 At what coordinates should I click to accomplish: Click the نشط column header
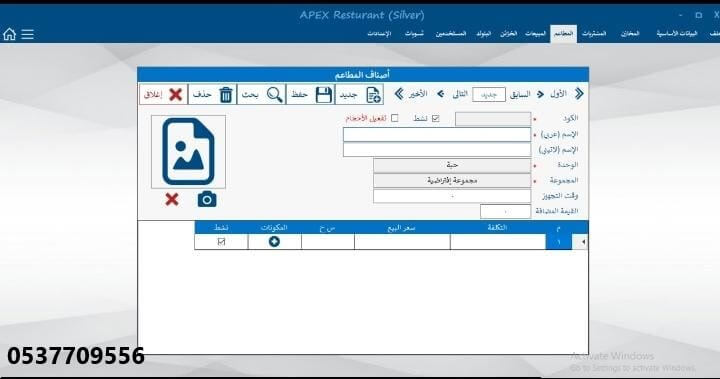[221, 227]
